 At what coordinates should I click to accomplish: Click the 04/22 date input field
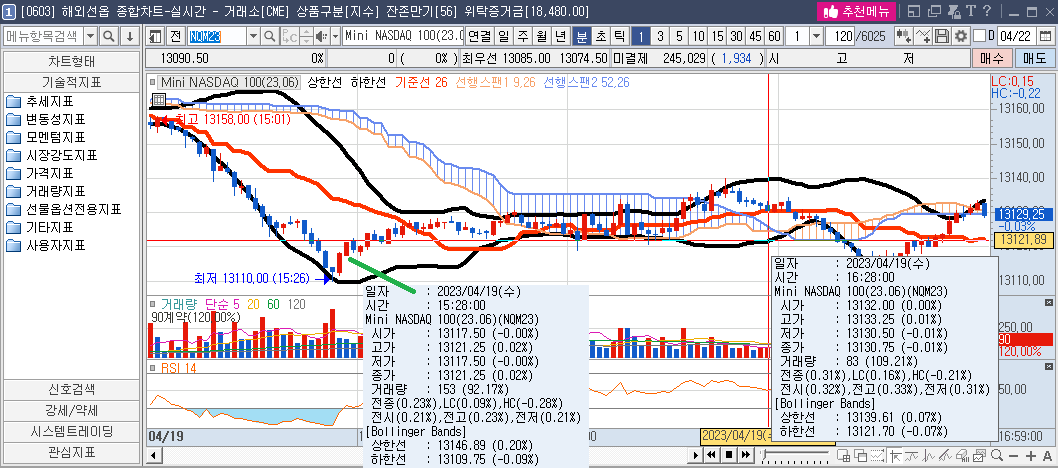(1018, 36)
